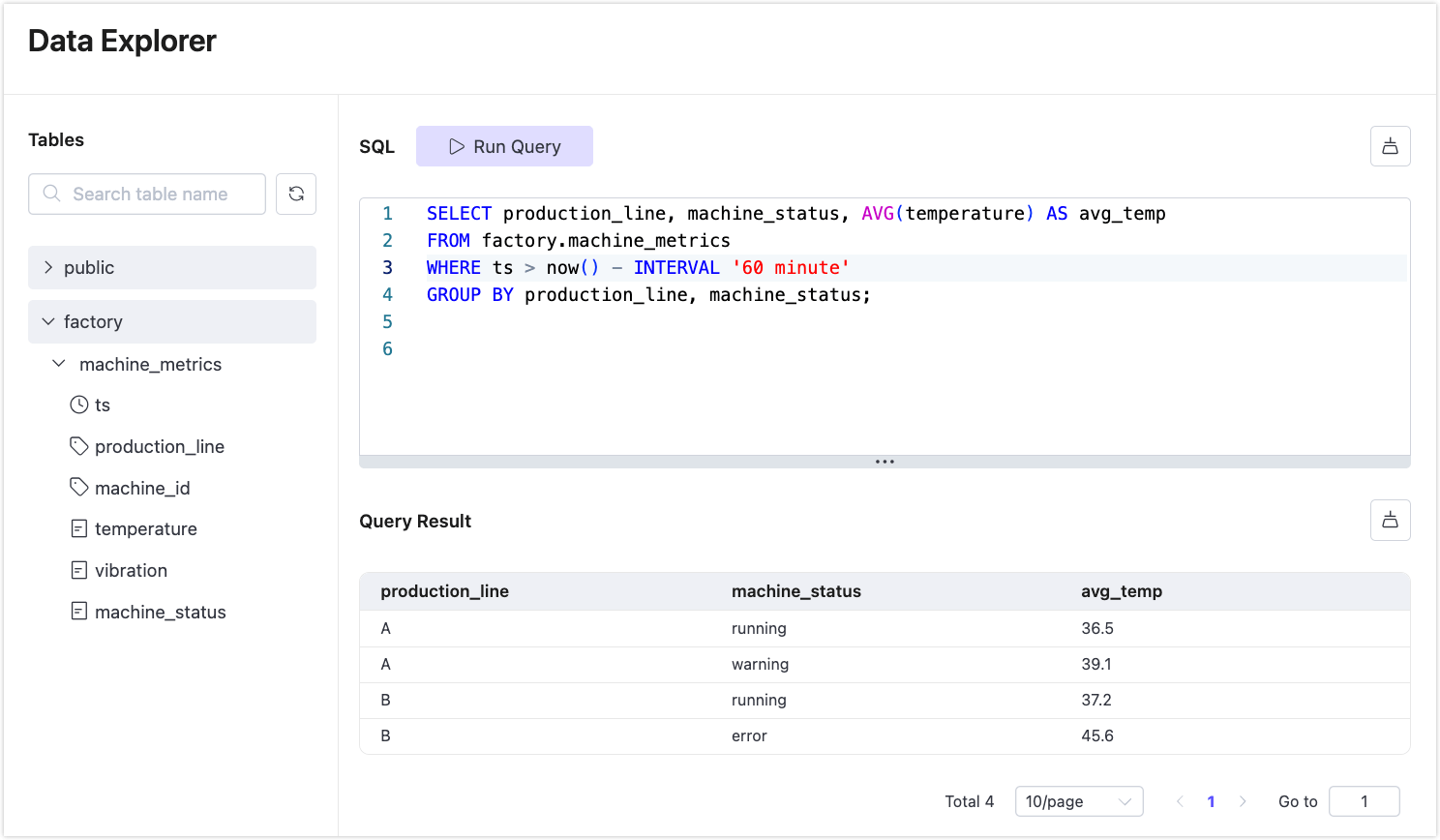The width and height of the screenshot is (1440, 840).
Task: Collapse the machine_metrics table node
Action: (59, 364)
